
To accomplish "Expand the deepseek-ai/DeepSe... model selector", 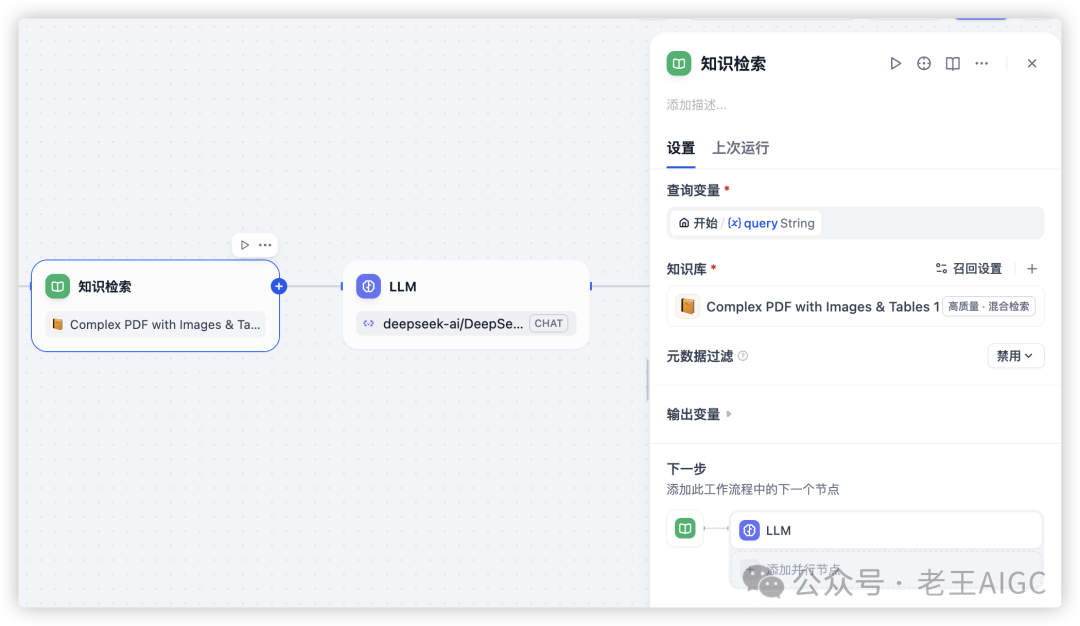I will (x=452, y=323).
